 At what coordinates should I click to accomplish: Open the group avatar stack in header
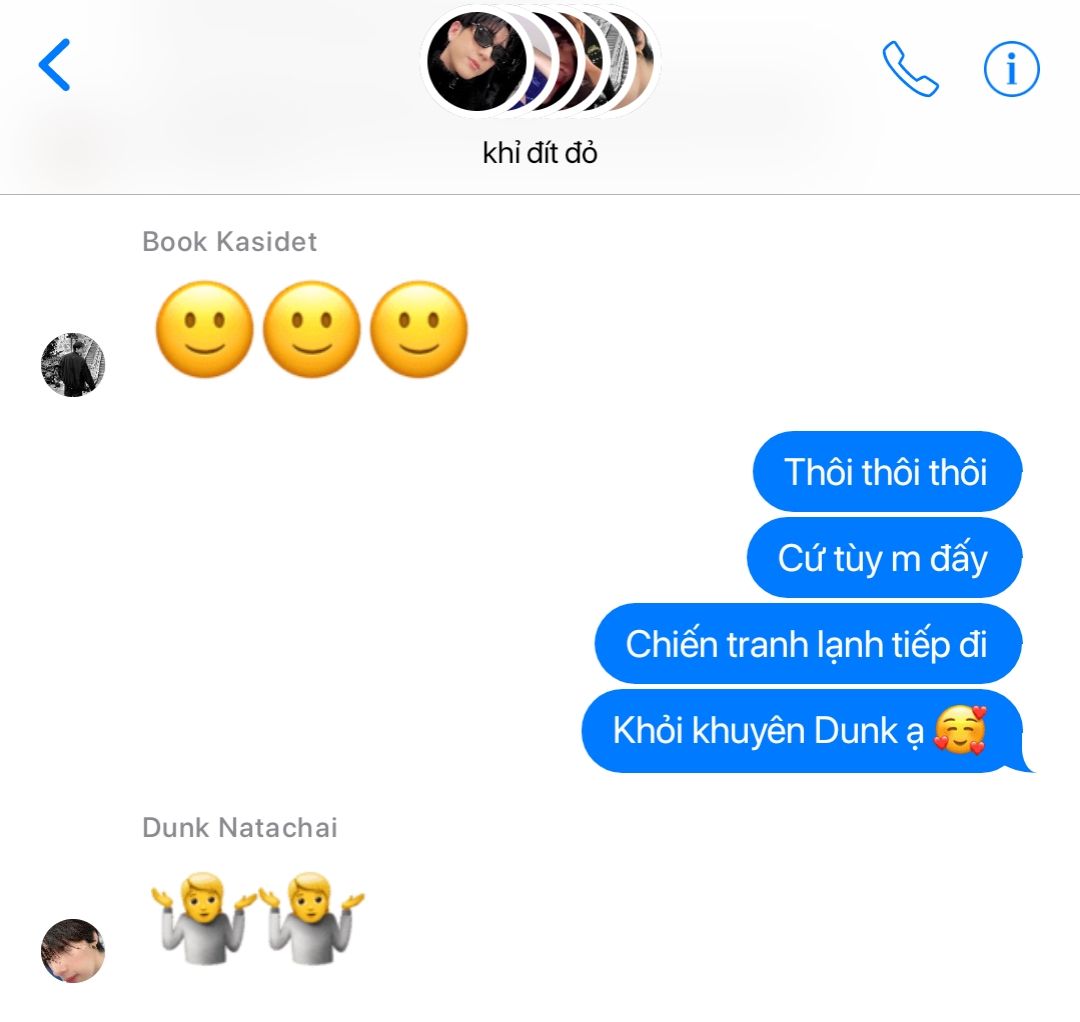(x=540, y=61)
